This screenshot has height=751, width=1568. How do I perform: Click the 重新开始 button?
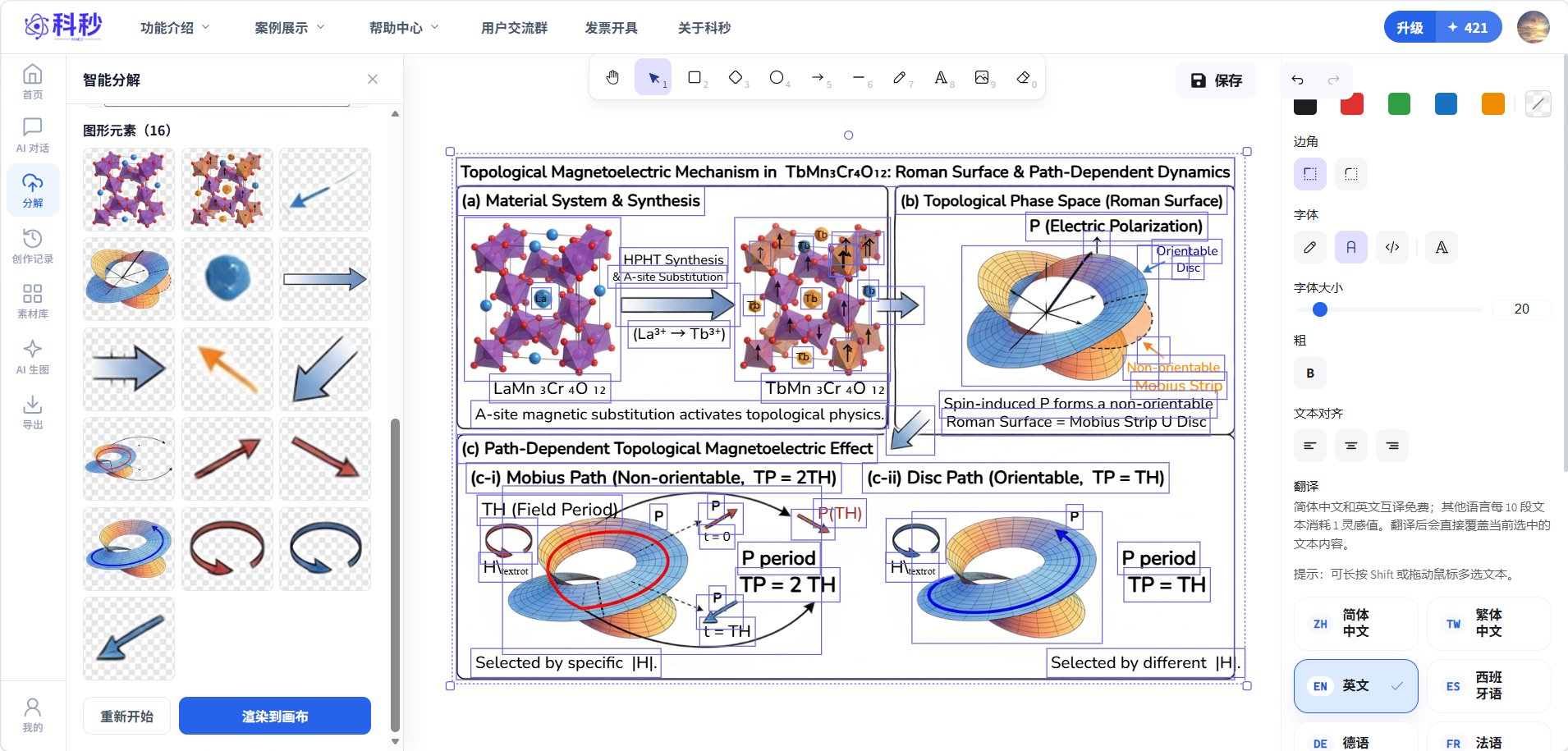click(x=126, y=716)
